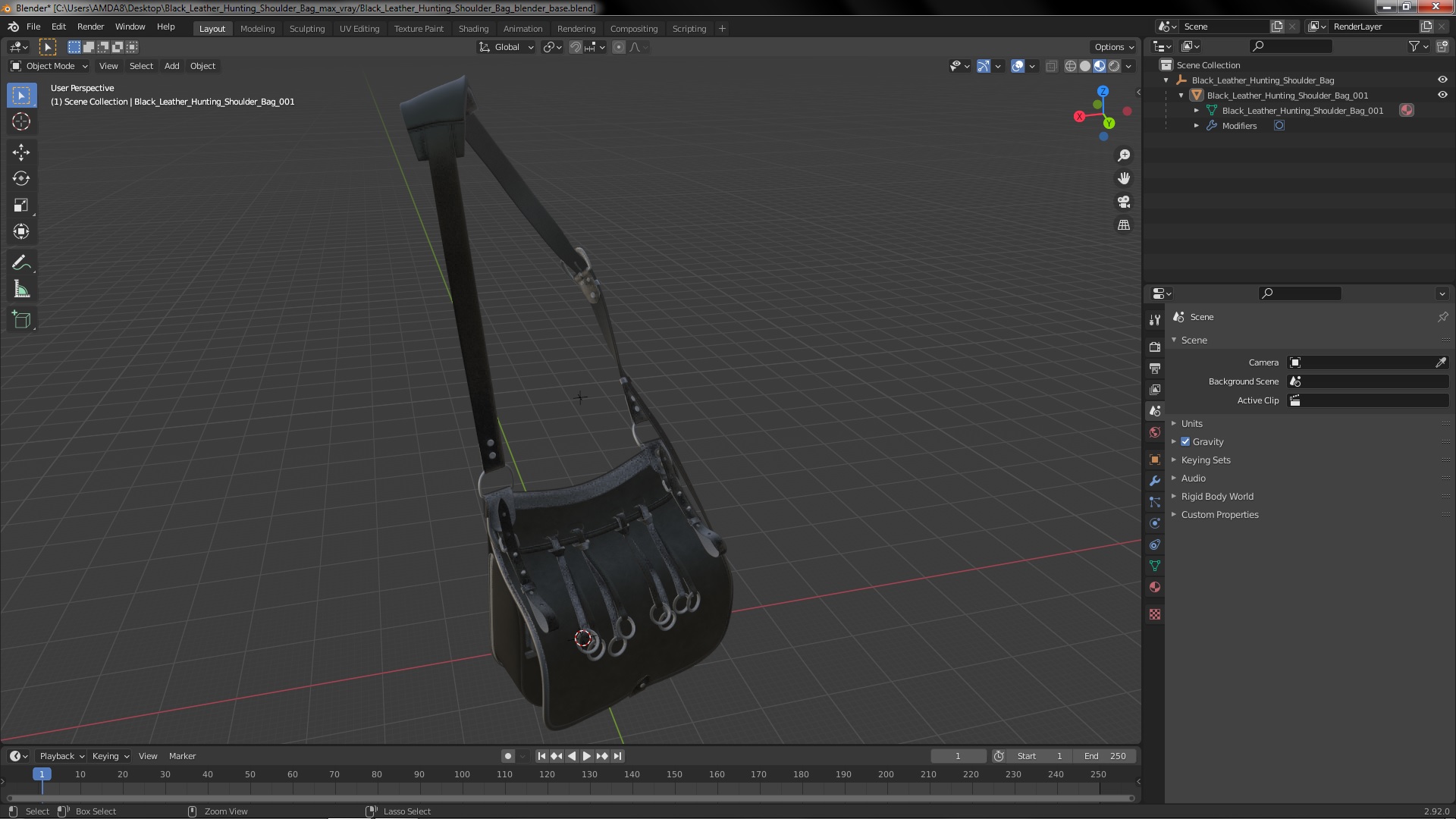Open the World properties tab
This screenshot has width=1456, height=819.
click(x=1155, y=432)
